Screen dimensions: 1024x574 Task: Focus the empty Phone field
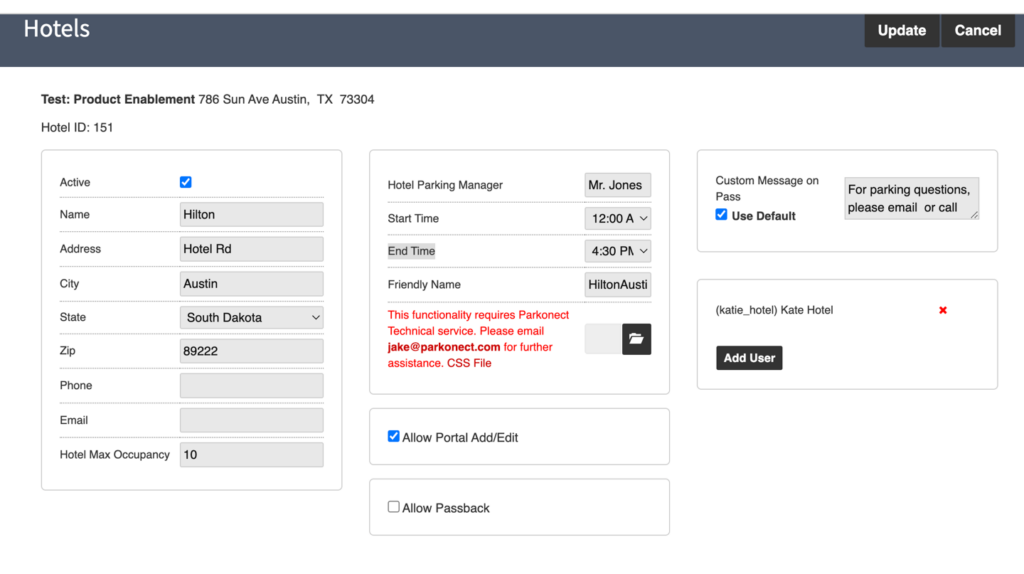tap(252, 386)
